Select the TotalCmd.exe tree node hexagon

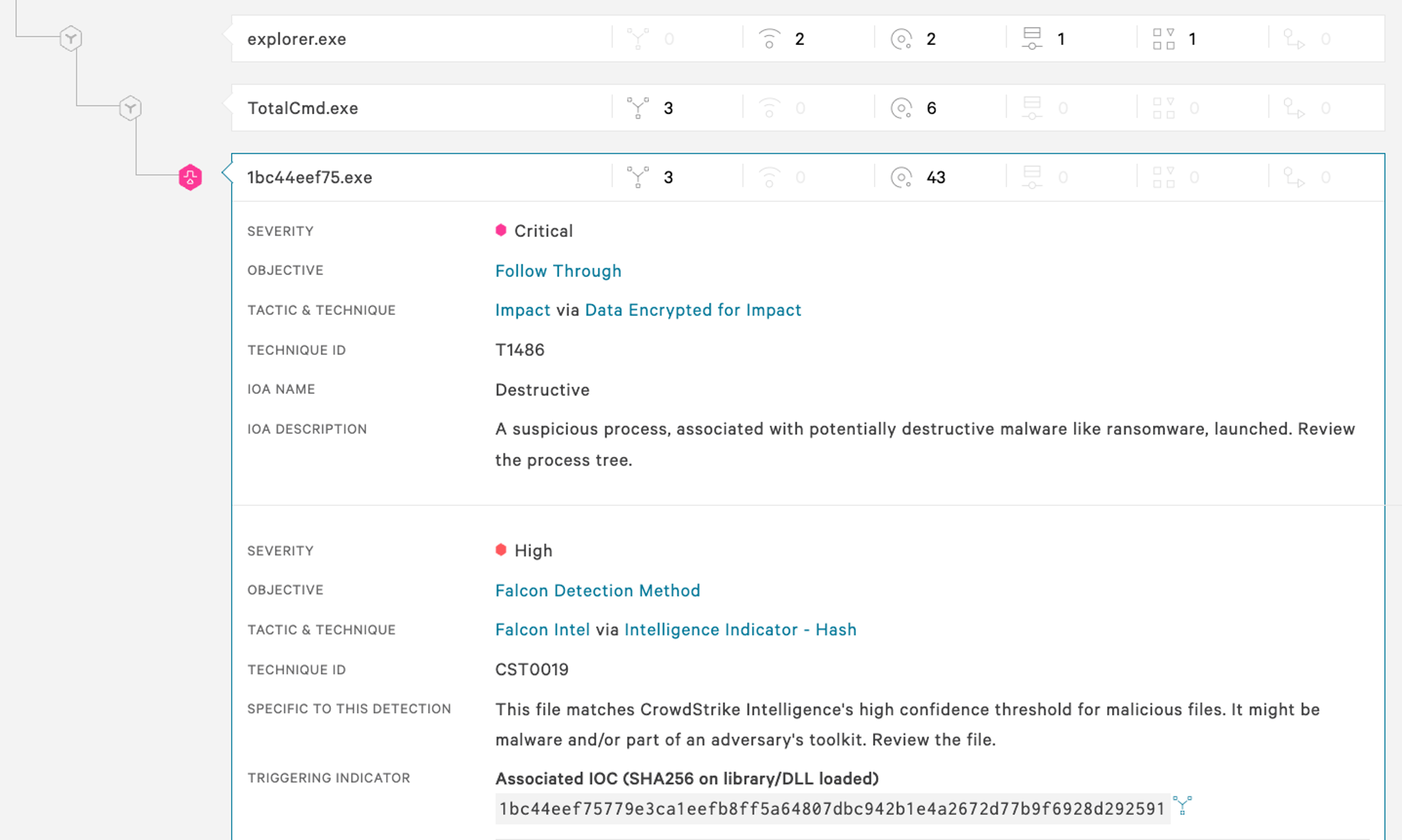click(130, 108)
